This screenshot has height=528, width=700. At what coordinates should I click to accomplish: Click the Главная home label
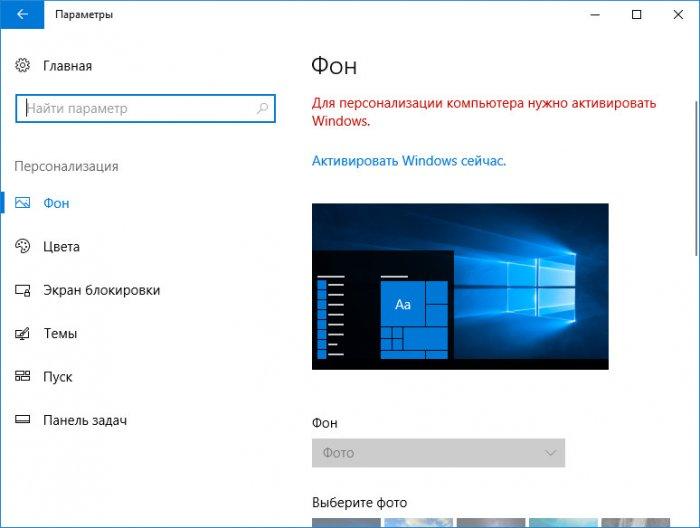pyautogui.click(x=67, y=66)
